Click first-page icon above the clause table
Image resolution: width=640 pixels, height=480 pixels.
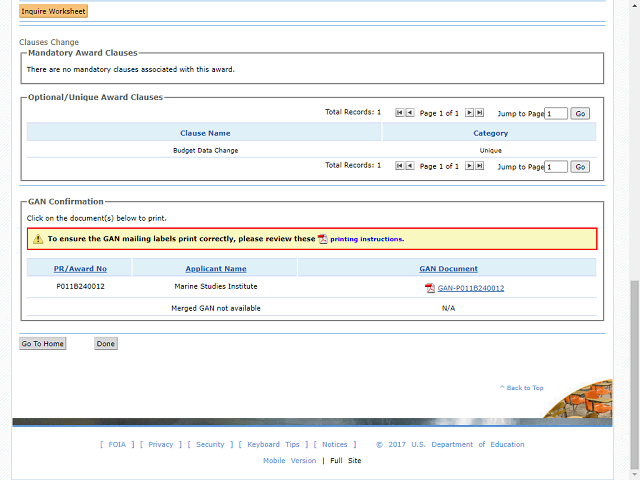pyautogui.click(x=400, y=113)
